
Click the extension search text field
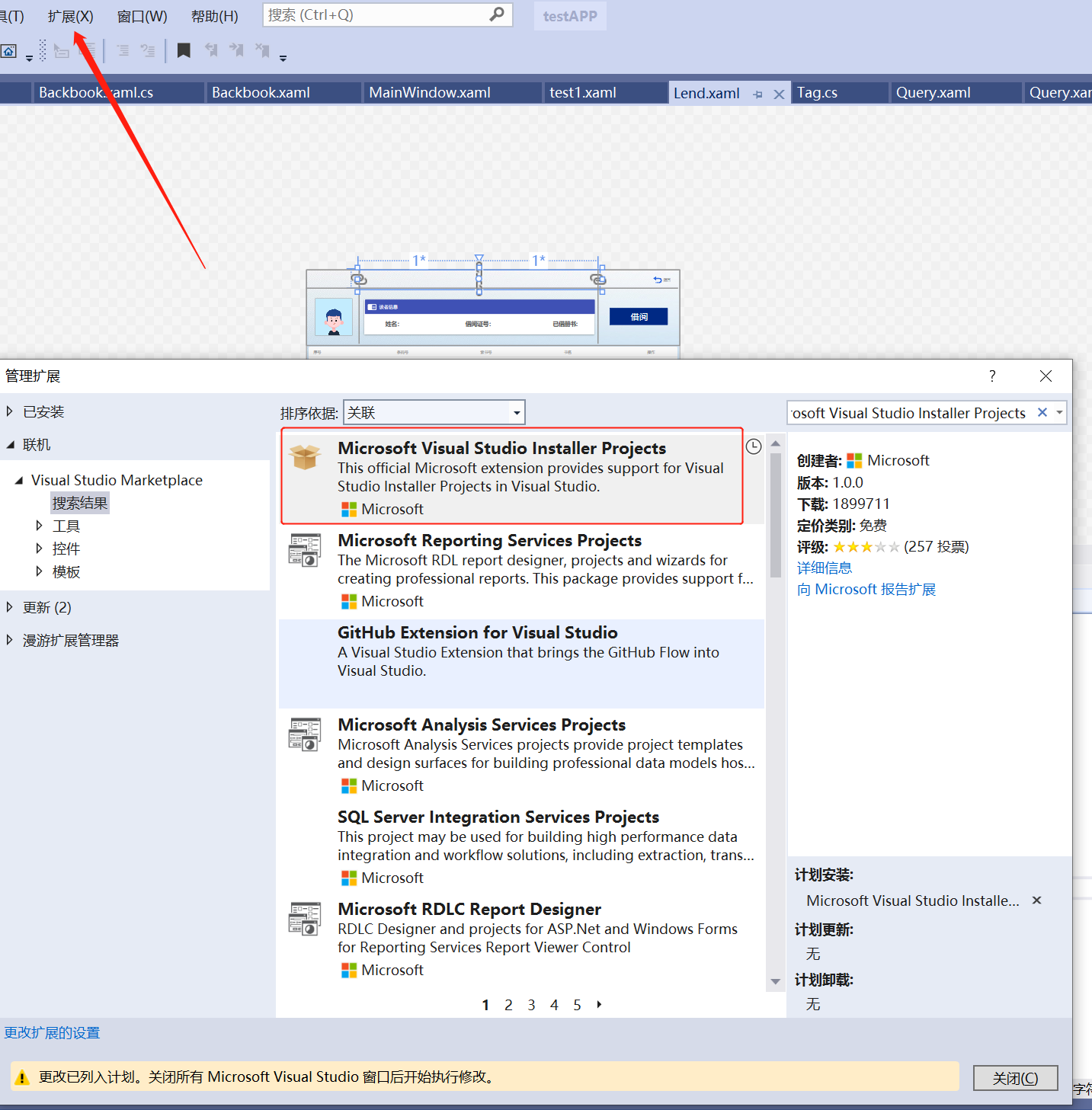(911, 413)
